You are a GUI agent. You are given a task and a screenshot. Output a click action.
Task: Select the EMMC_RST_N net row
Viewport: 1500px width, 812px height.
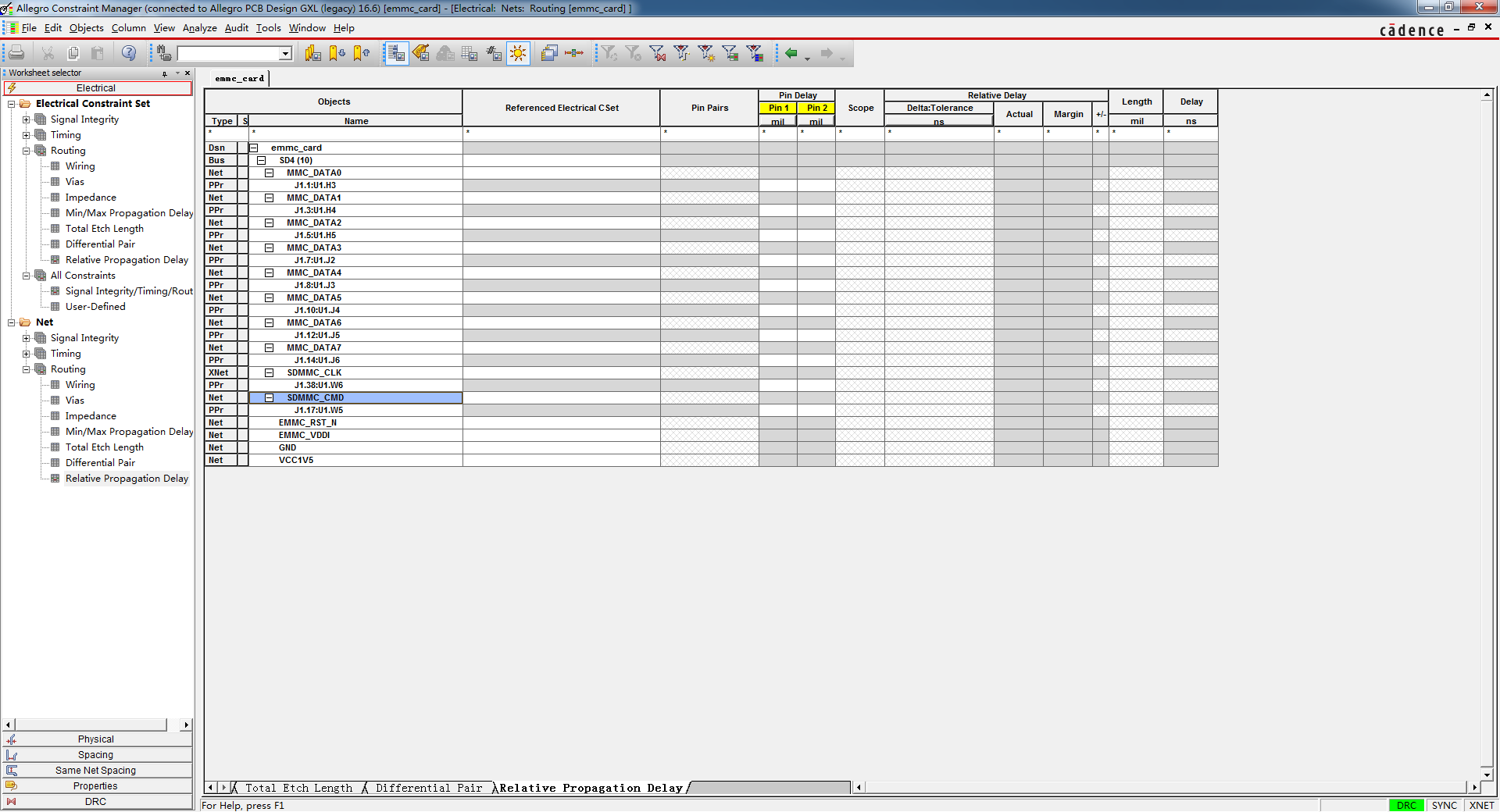[355, 422]
